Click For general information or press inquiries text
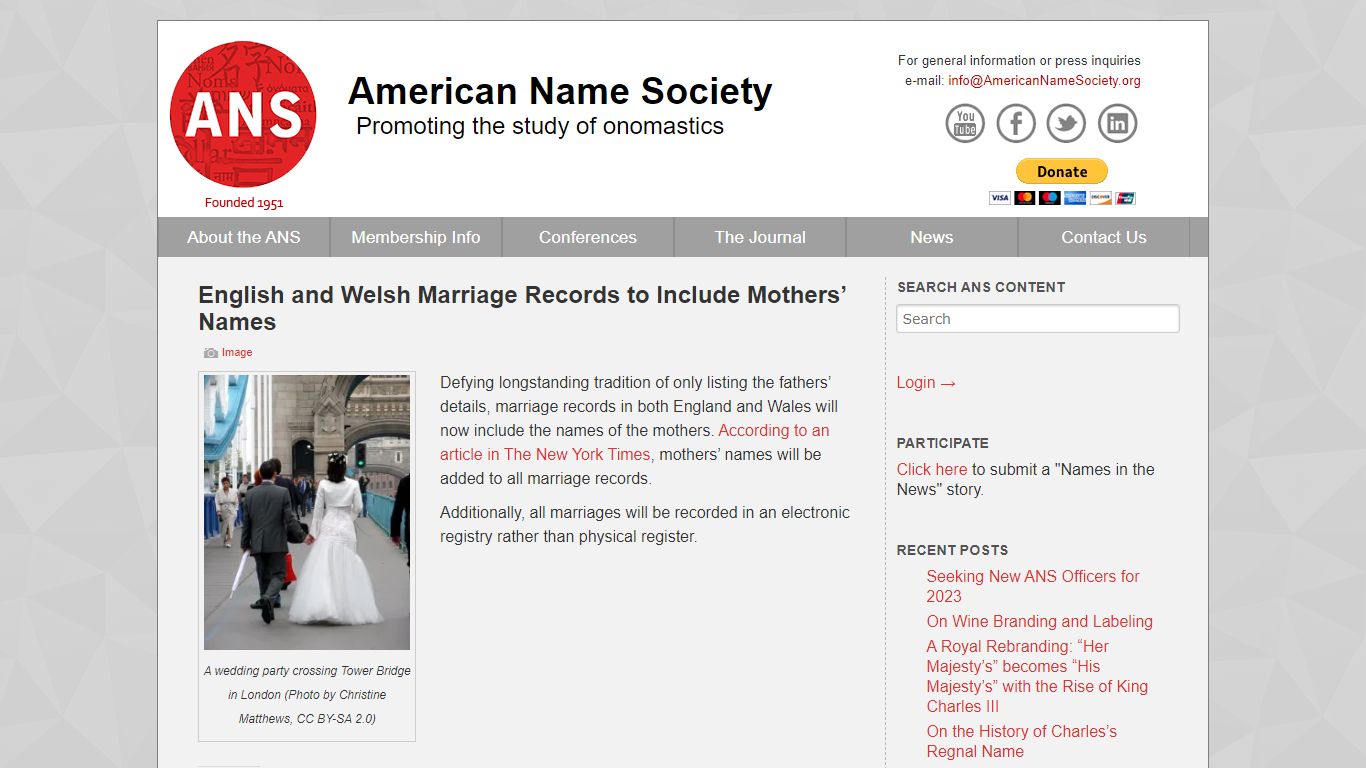This screenshot has height=768, width=1366. tap(1019, 61)
